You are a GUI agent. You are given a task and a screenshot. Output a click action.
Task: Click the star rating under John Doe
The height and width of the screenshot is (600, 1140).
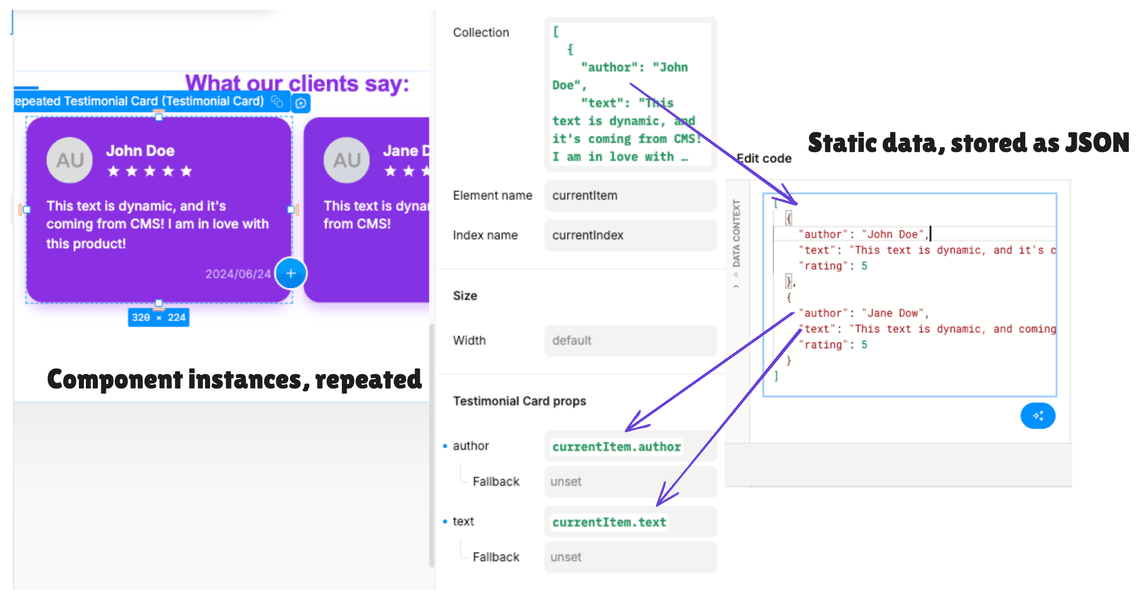click(x=150, y=172)
